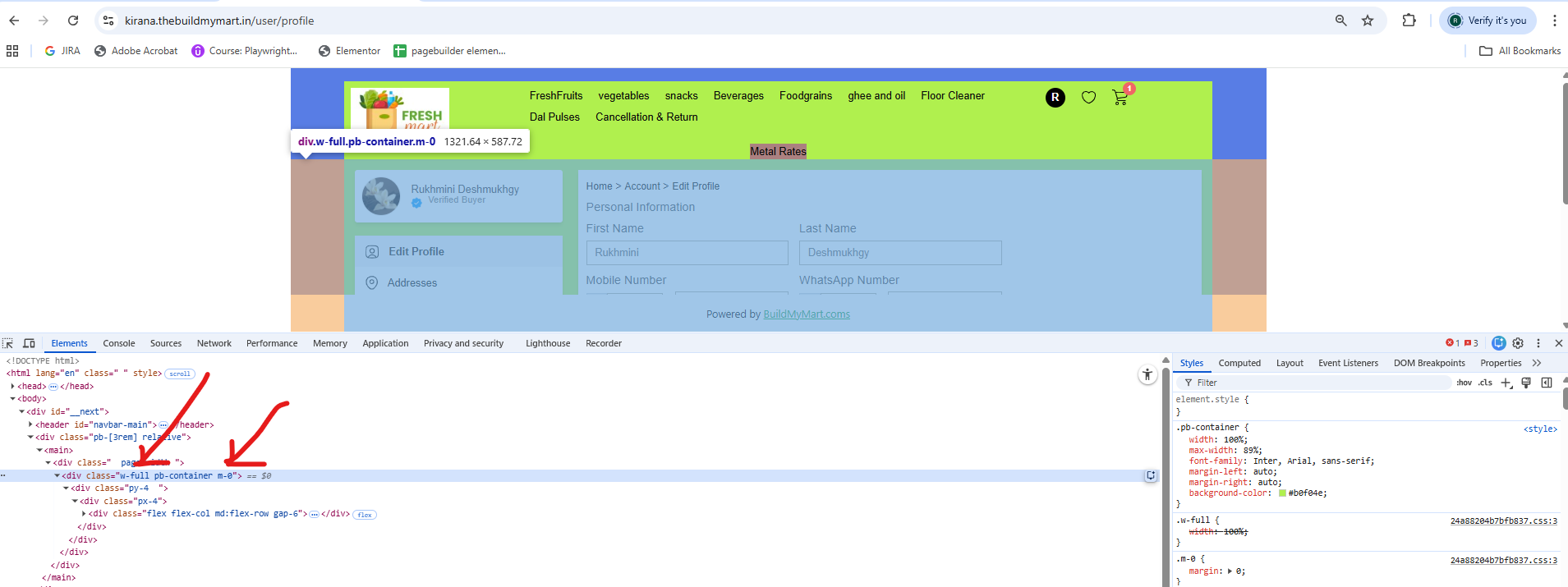The height and width of the screenshot is (587, 1568).
Task: Select Edit Profile in profile sidebar
Action: point(458,251)
